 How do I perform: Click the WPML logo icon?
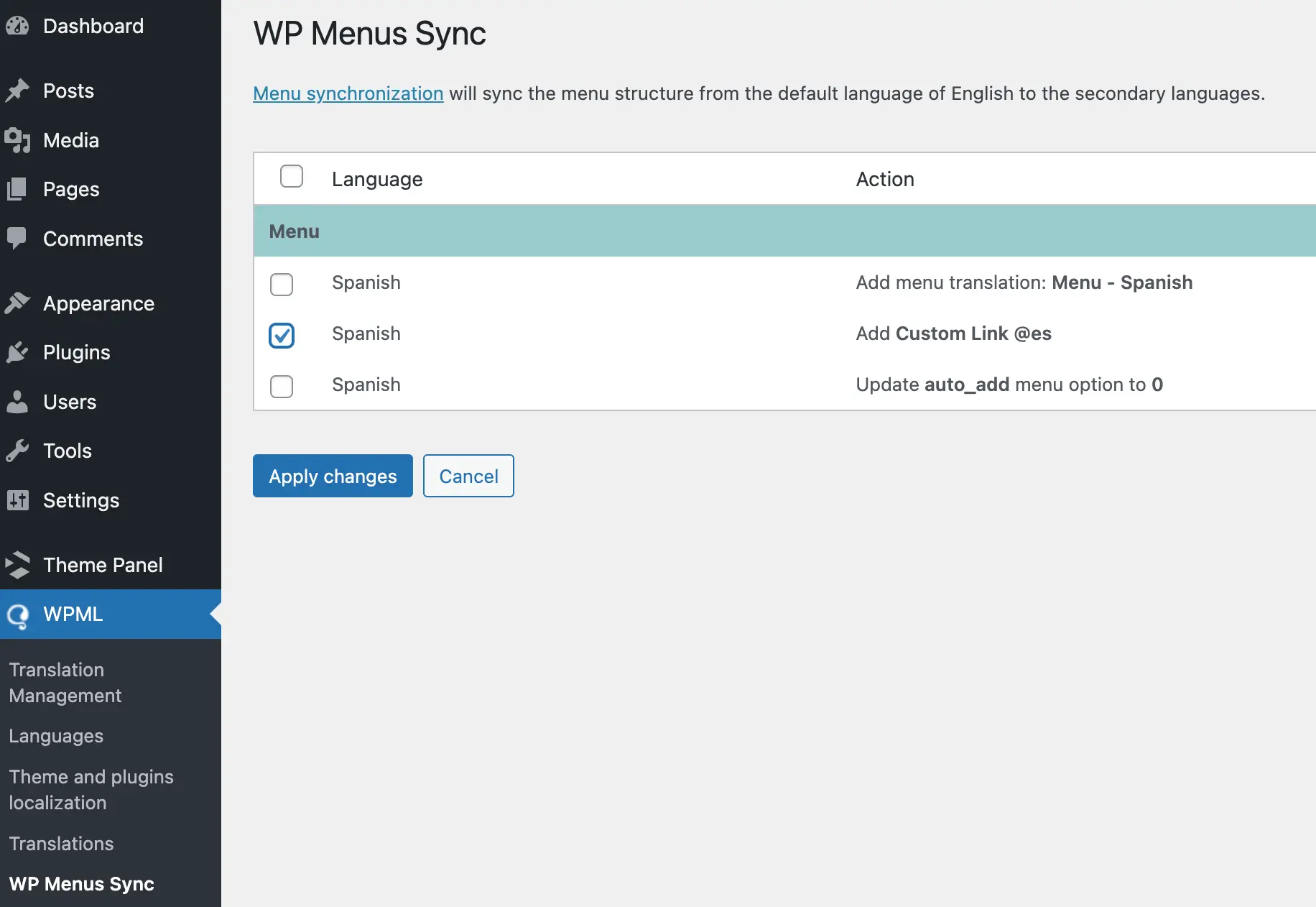(x=17, y=615)
